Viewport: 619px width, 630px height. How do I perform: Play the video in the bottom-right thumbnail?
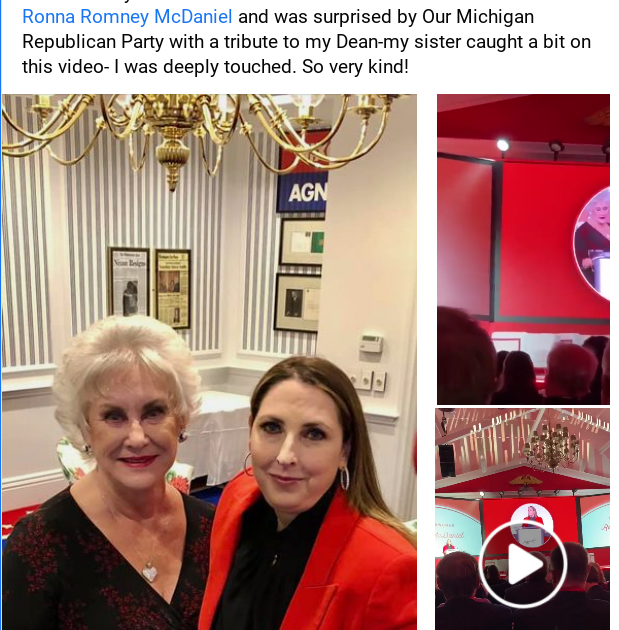click(523, 564)
